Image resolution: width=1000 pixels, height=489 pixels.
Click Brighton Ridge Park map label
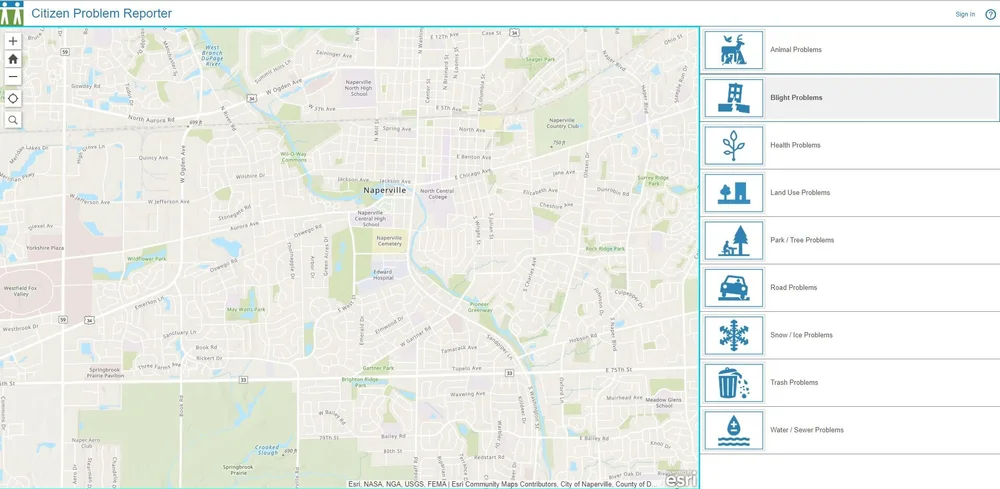[x=360, y=382]
